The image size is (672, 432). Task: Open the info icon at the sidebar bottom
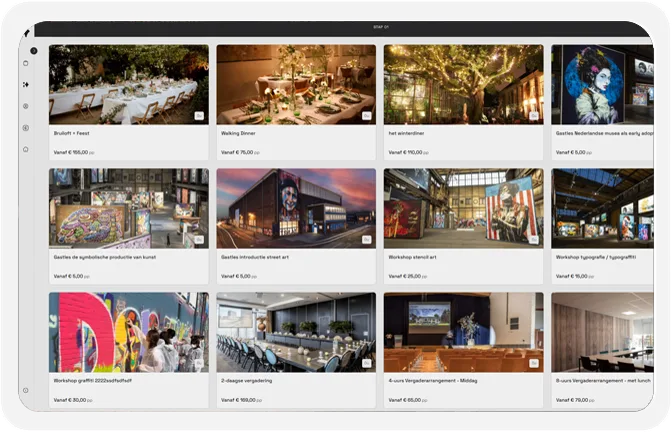click(x=26, y=390)
